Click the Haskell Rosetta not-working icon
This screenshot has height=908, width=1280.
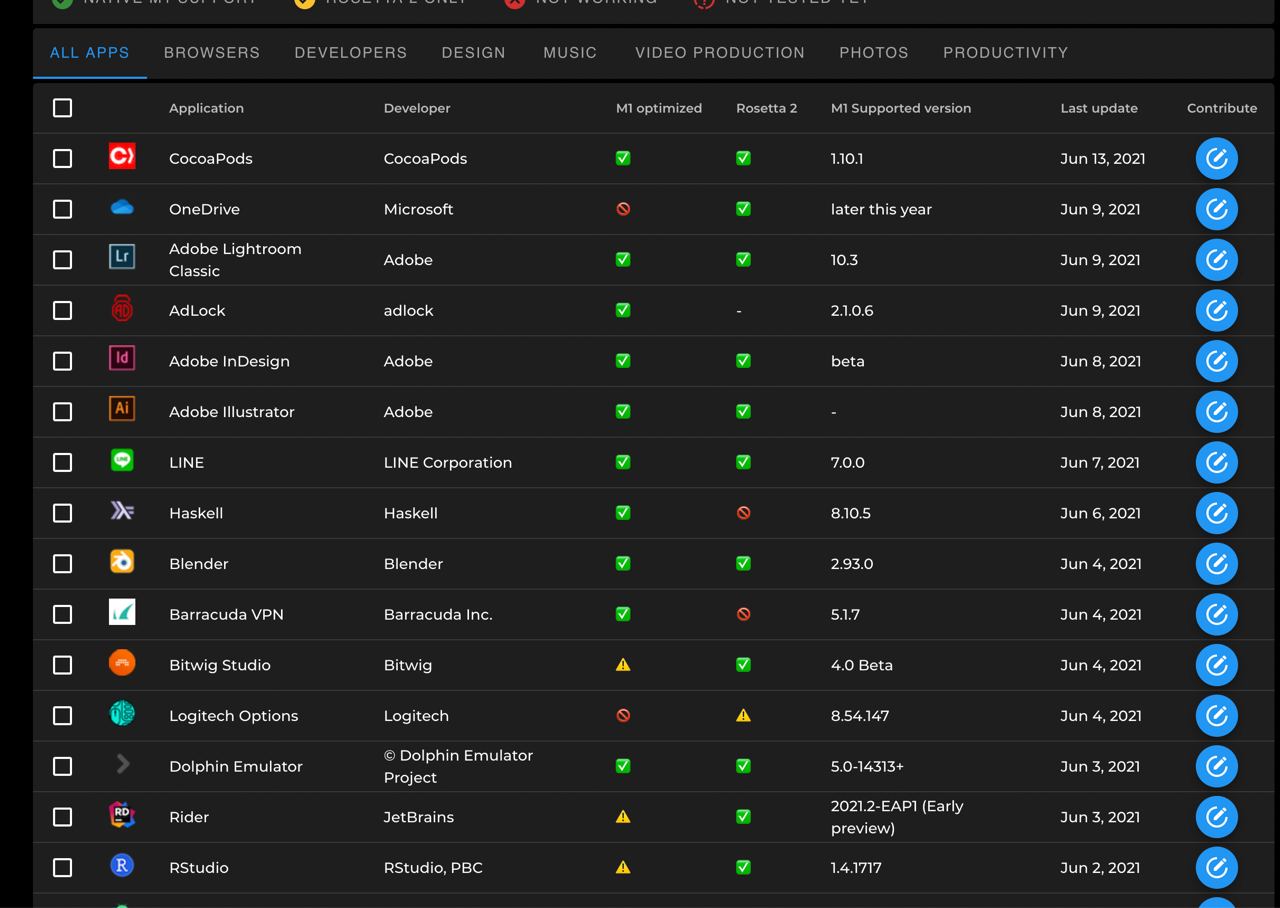[x=743, y=513]
